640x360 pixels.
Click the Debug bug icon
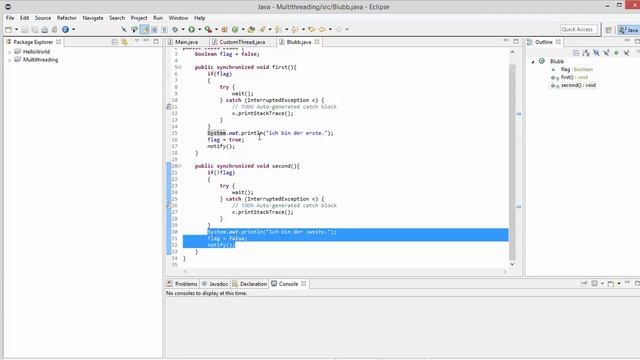(x=175, y=29)
